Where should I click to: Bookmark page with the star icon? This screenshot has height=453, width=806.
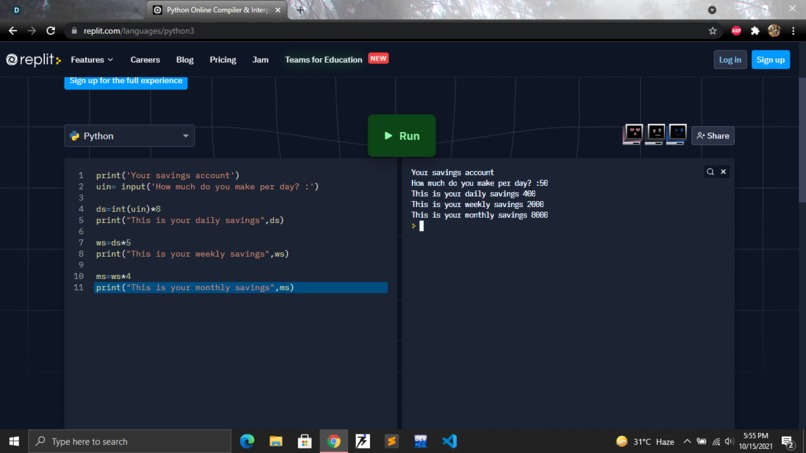click(x=712, y=31)
